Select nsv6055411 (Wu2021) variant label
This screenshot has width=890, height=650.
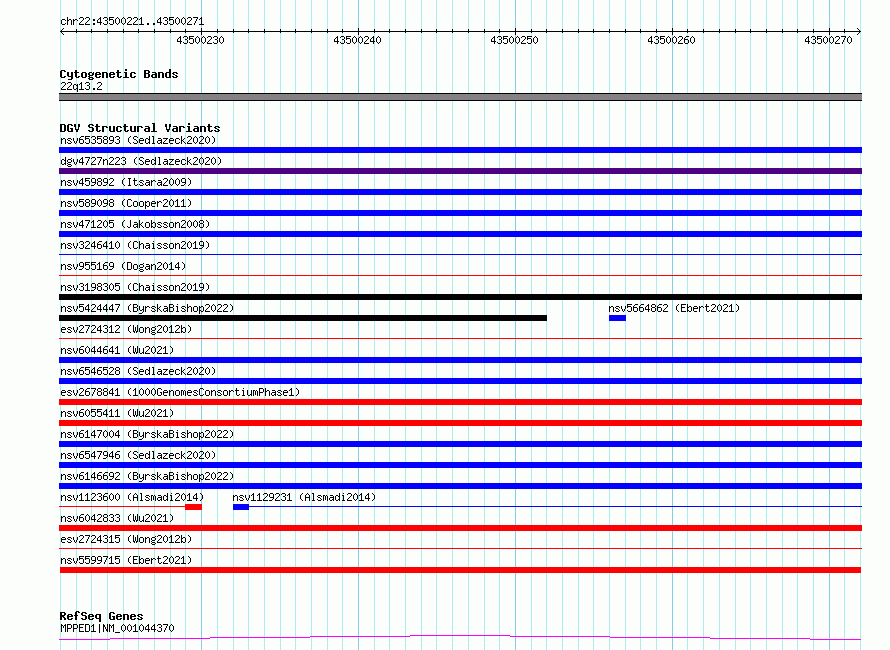pyautogui.click(x=117, y=413)
